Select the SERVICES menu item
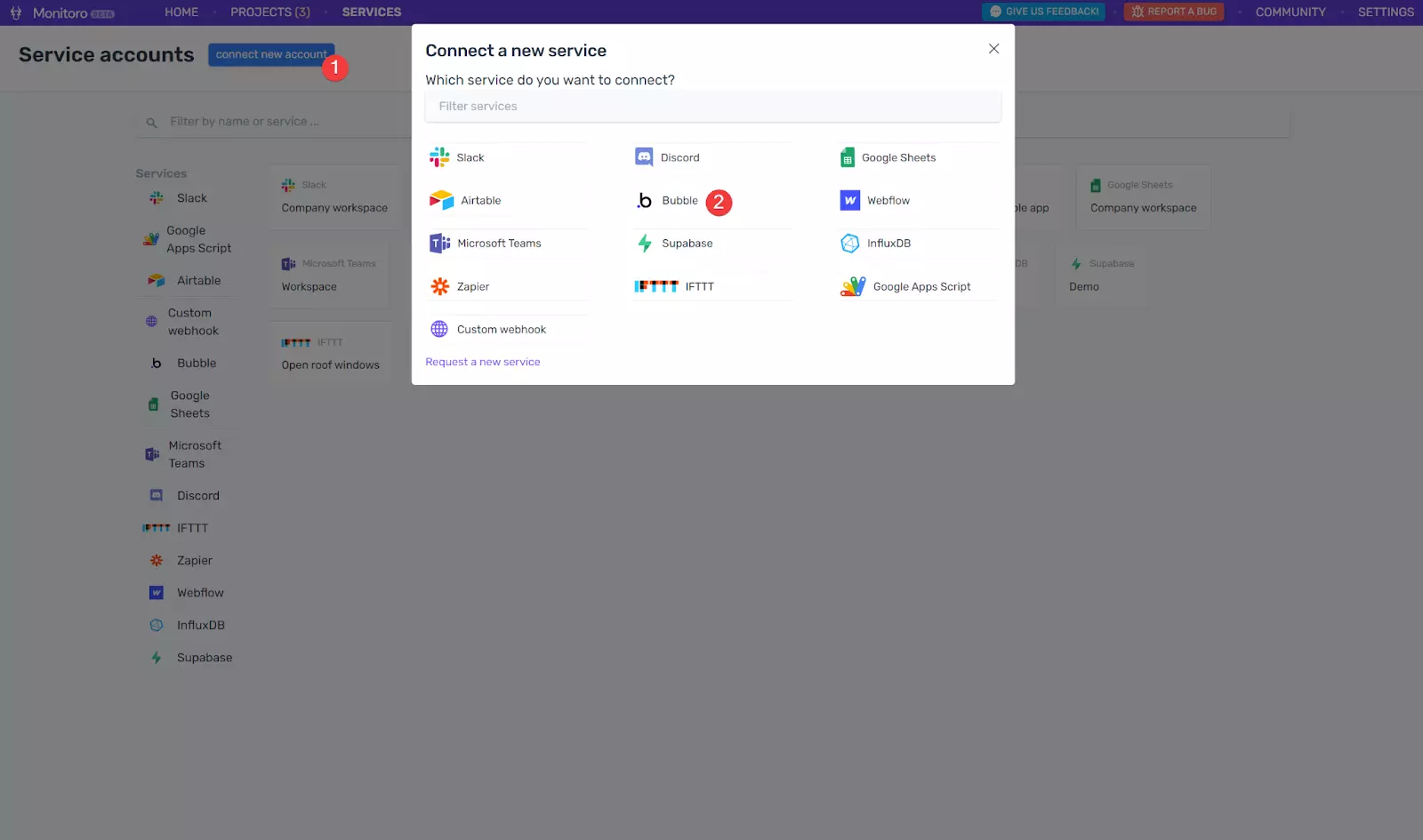 click(372, 12)
